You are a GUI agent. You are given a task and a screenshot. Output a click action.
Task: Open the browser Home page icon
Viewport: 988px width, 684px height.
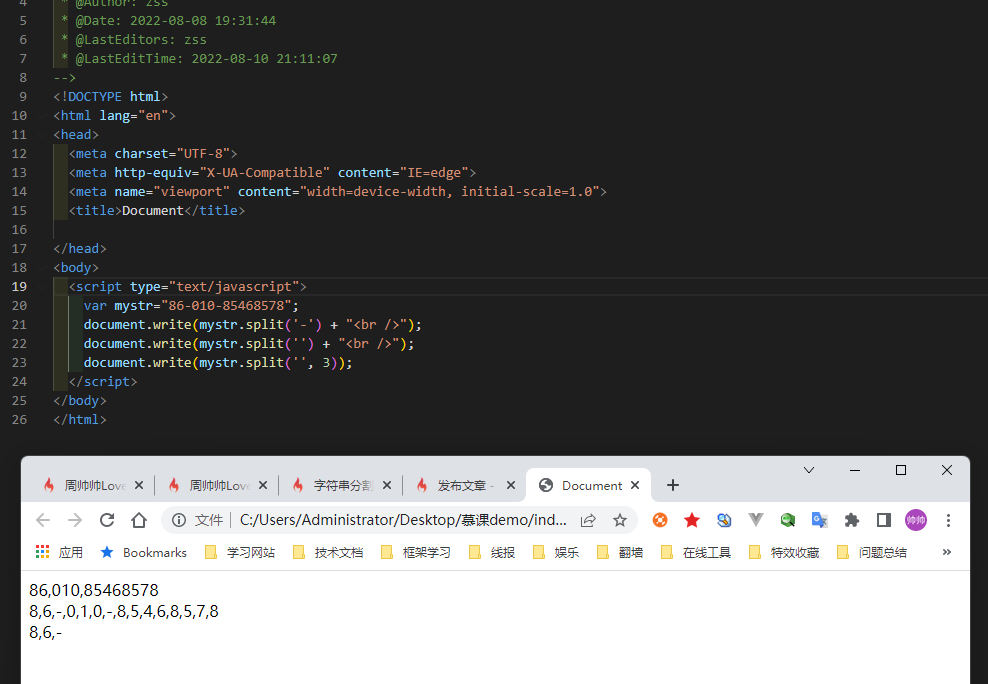coord(139,520)
